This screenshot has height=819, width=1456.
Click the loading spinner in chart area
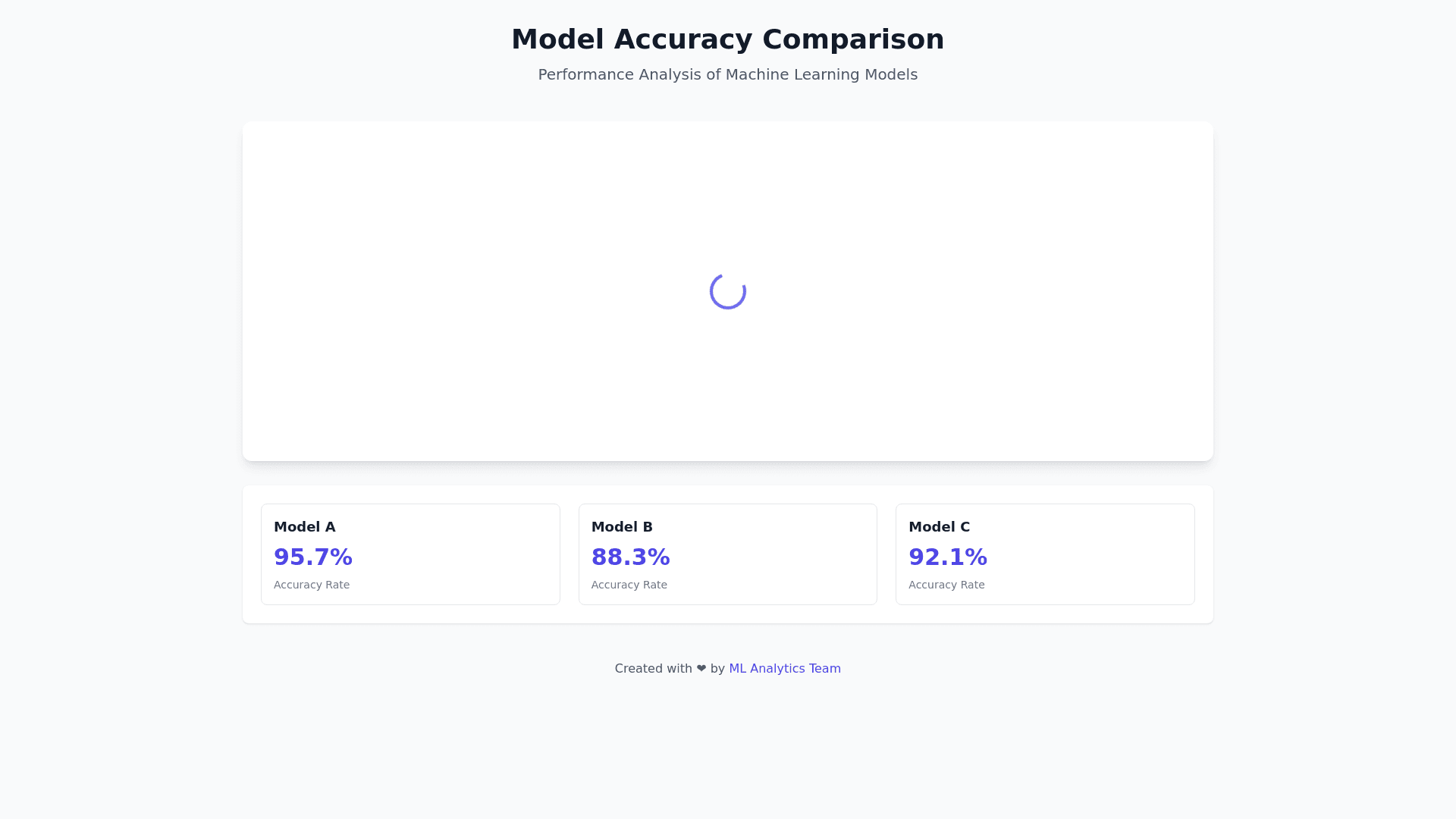click(x=728, y=291)
